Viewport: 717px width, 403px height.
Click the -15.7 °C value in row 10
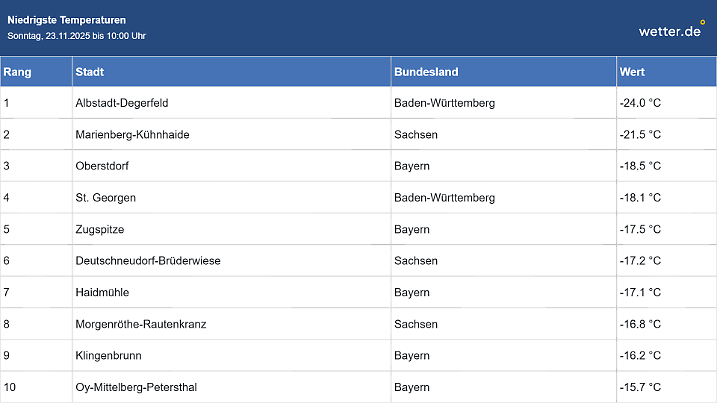click(640, 387)
